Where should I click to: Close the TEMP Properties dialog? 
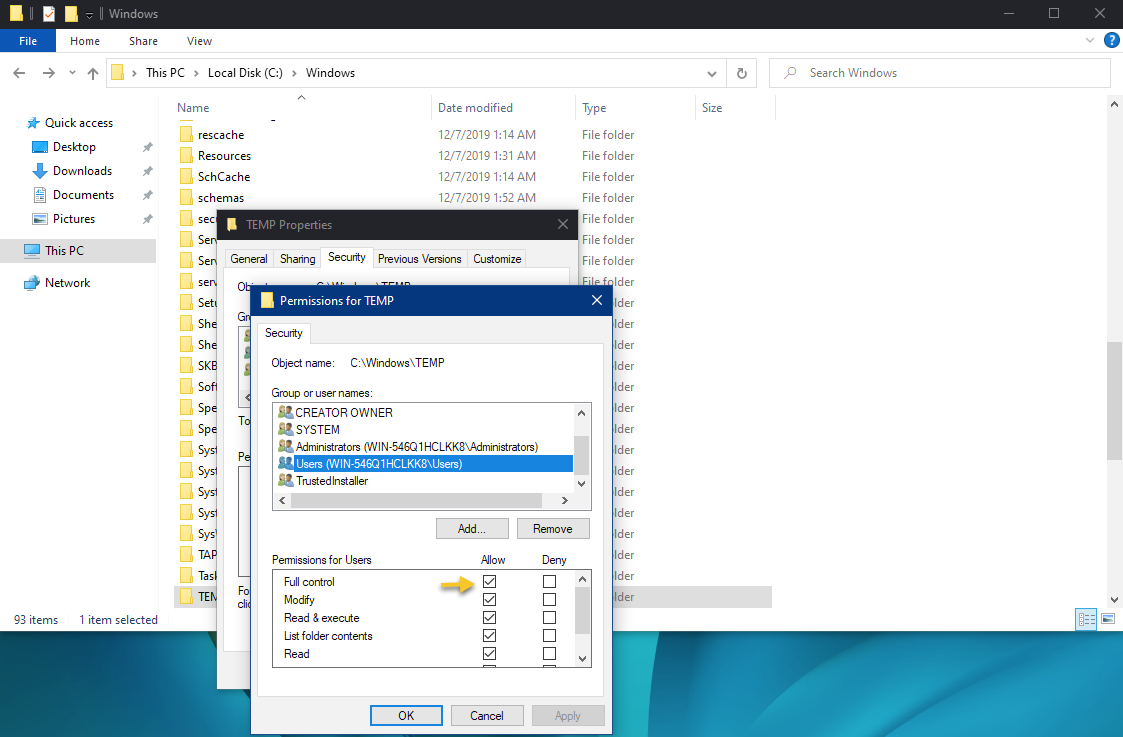click(x=563, y=225)
